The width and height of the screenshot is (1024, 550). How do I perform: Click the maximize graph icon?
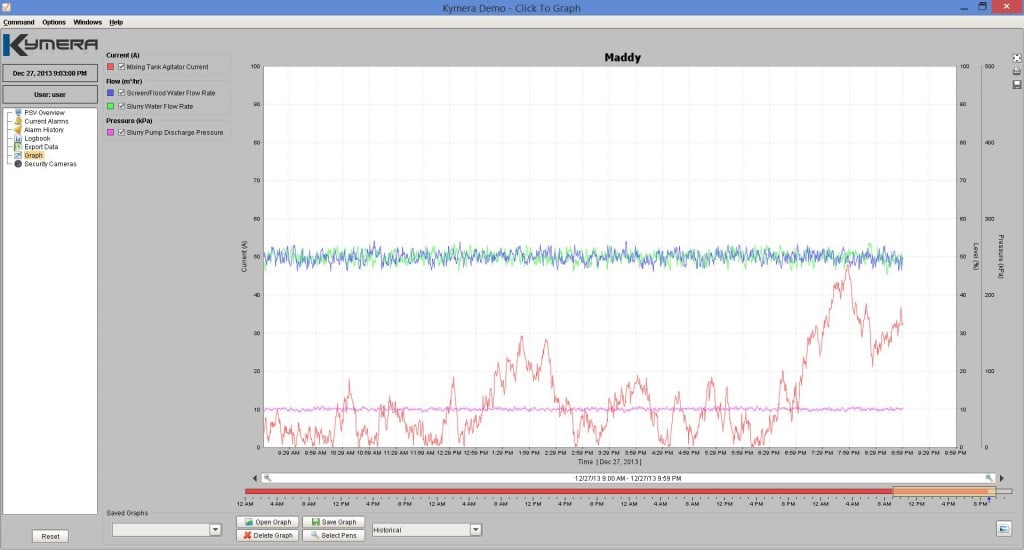[x=1016, y=58]
